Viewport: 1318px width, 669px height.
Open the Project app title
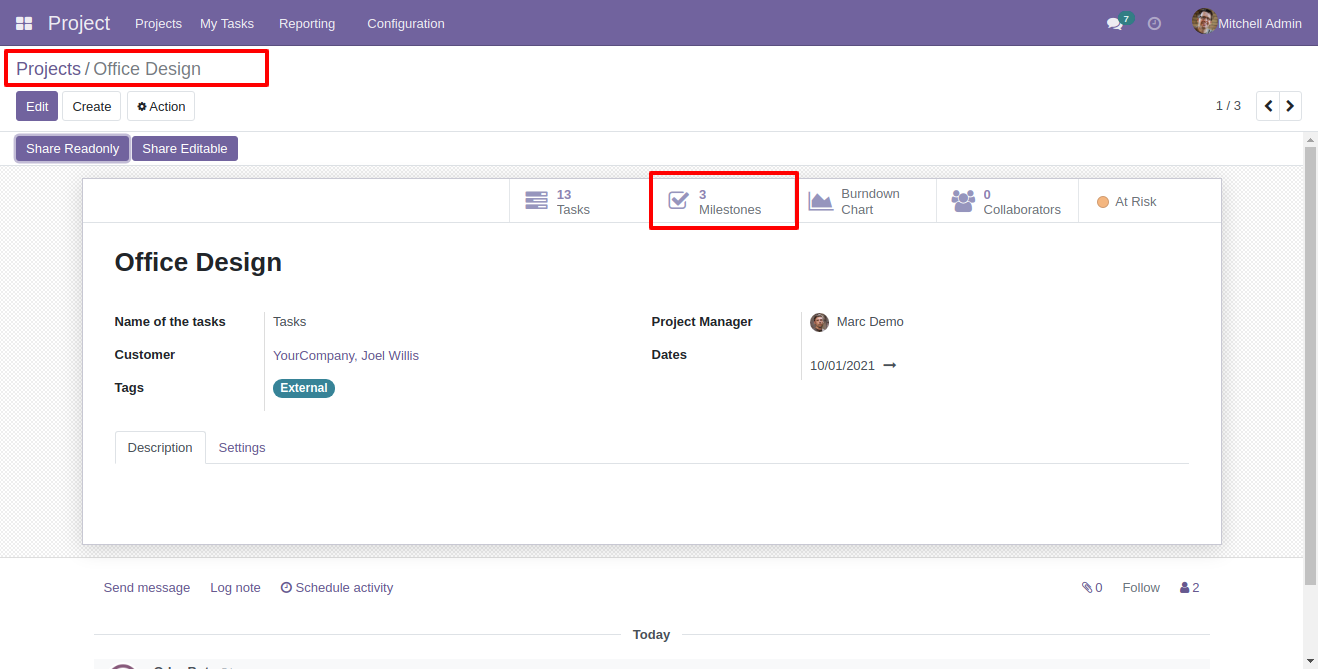[x=79, y=23]
